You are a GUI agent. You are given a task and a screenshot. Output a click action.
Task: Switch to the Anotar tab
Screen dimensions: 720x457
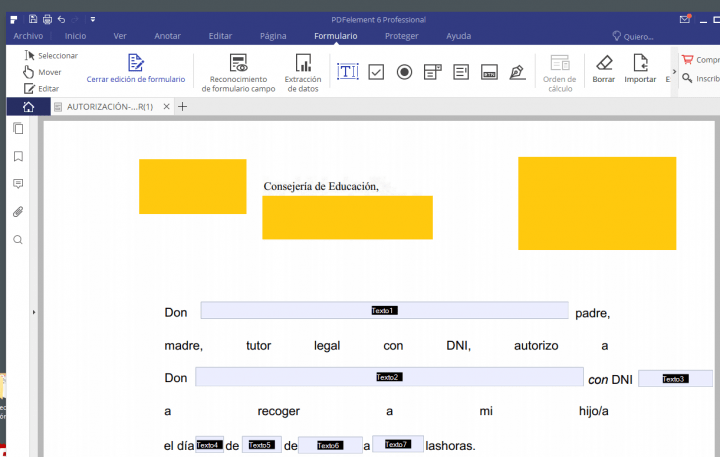click(167, 36)
